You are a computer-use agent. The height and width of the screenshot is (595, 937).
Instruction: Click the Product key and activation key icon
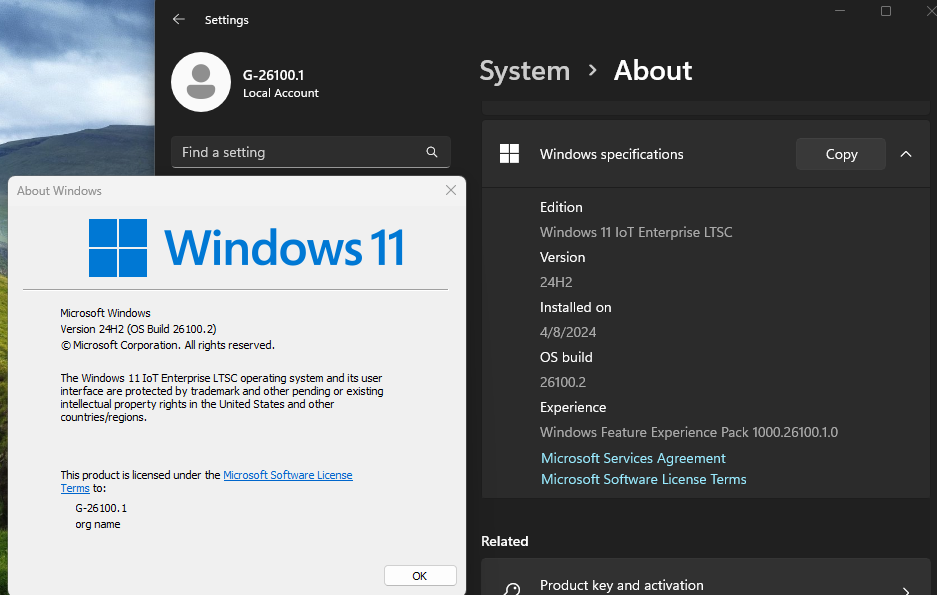[511, 588]
